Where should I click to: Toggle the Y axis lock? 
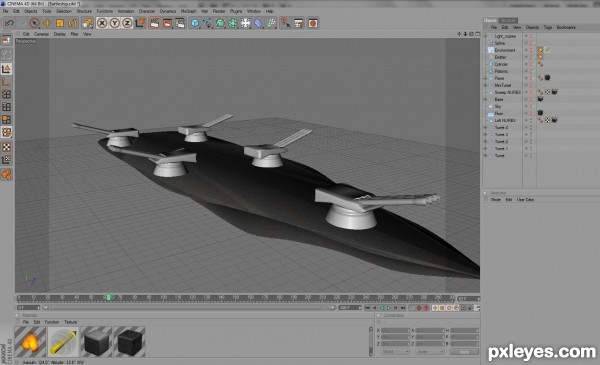pyautogui.click(x=114, y=23)
